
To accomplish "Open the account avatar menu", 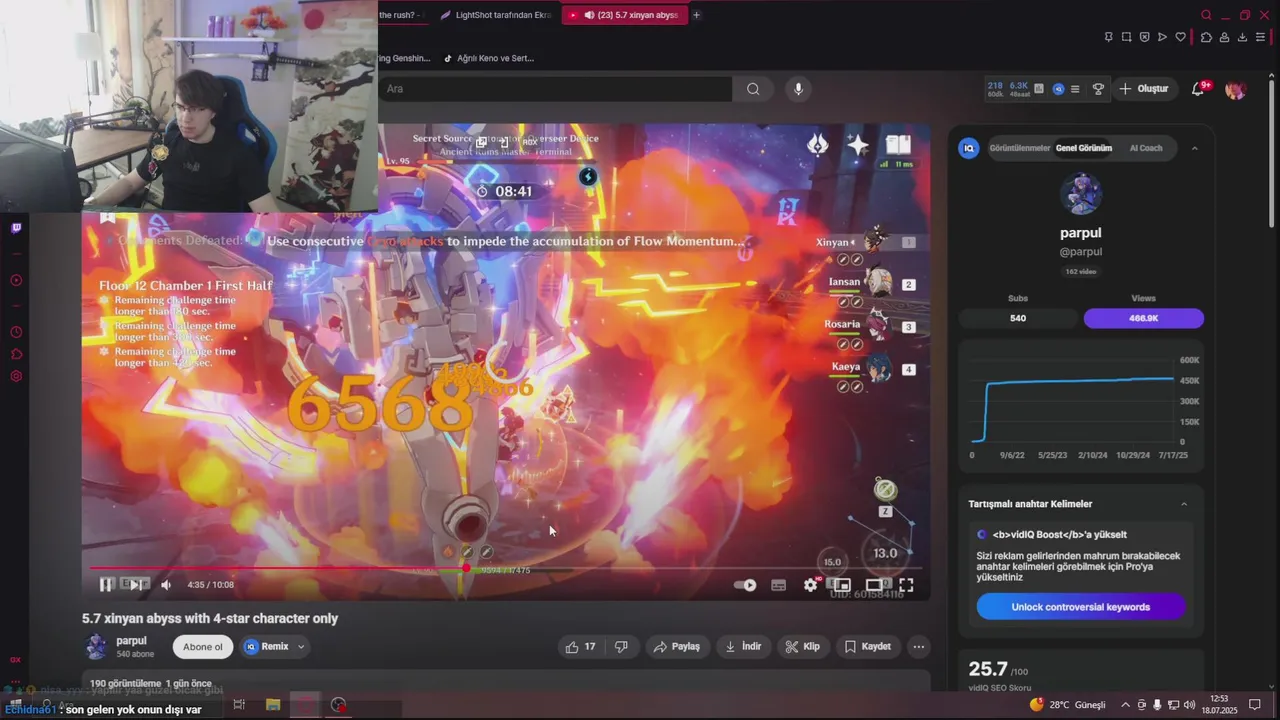I will pos(1235,89).
